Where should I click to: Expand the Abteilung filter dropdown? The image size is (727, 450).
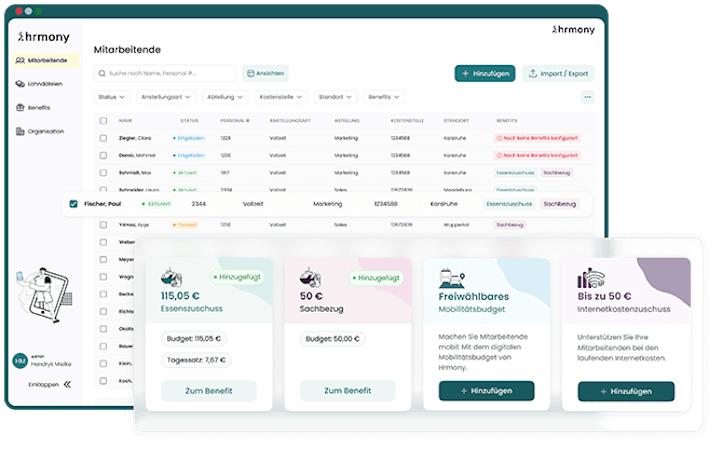pyautogui.click(x=225, y=97)
